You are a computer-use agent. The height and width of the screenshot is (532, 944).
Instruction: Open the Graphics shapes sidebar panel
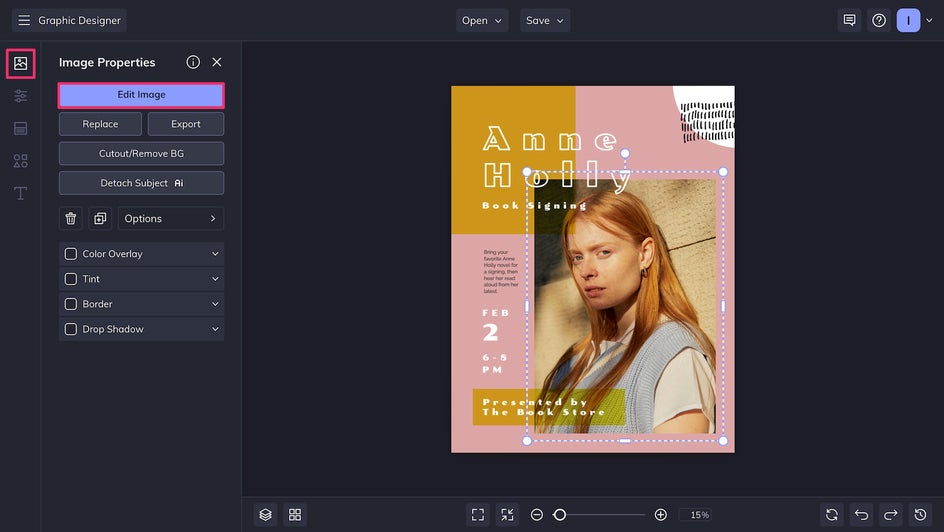pyautogui.click(x=20, y=161)
